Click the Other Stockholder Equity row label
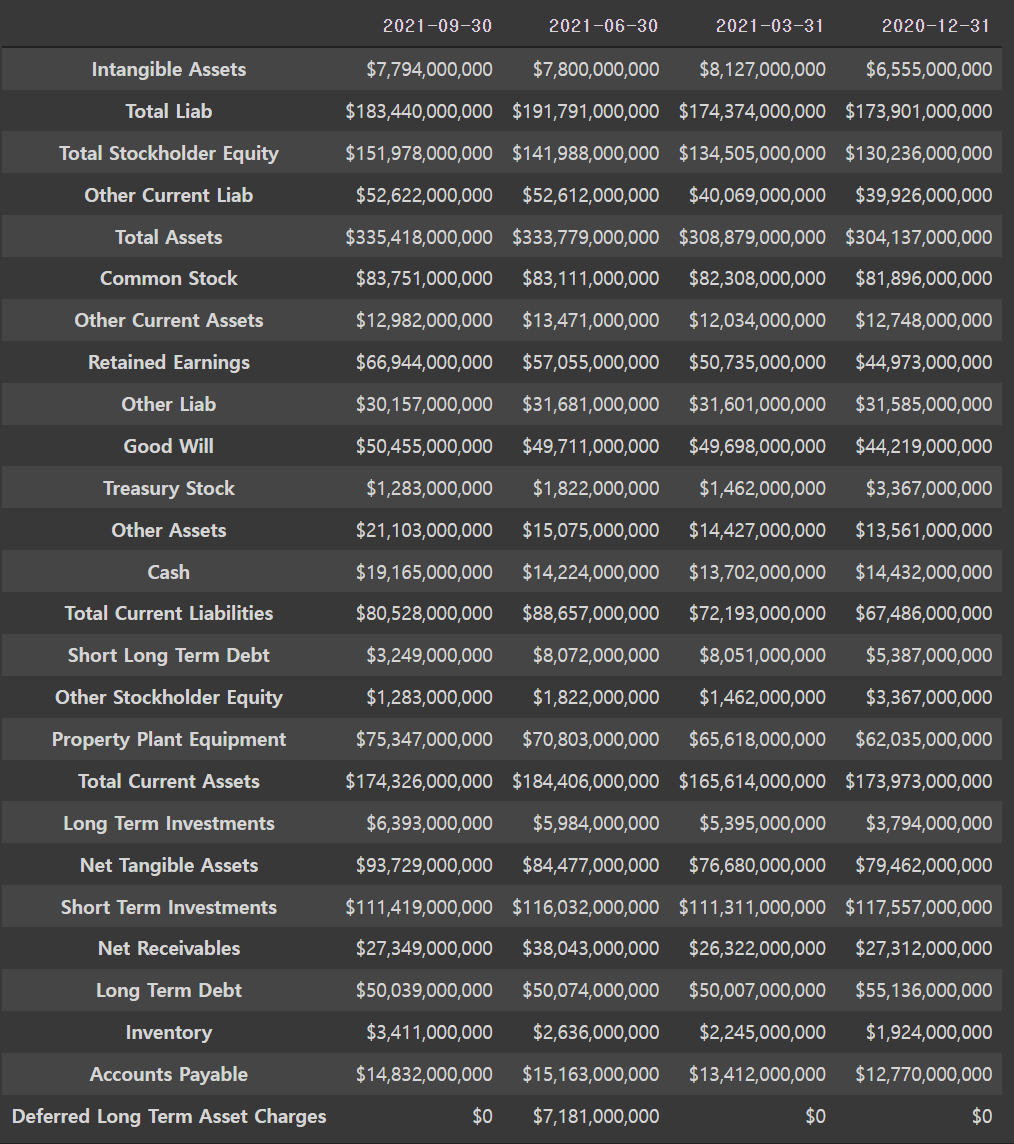 click(169, 697)
